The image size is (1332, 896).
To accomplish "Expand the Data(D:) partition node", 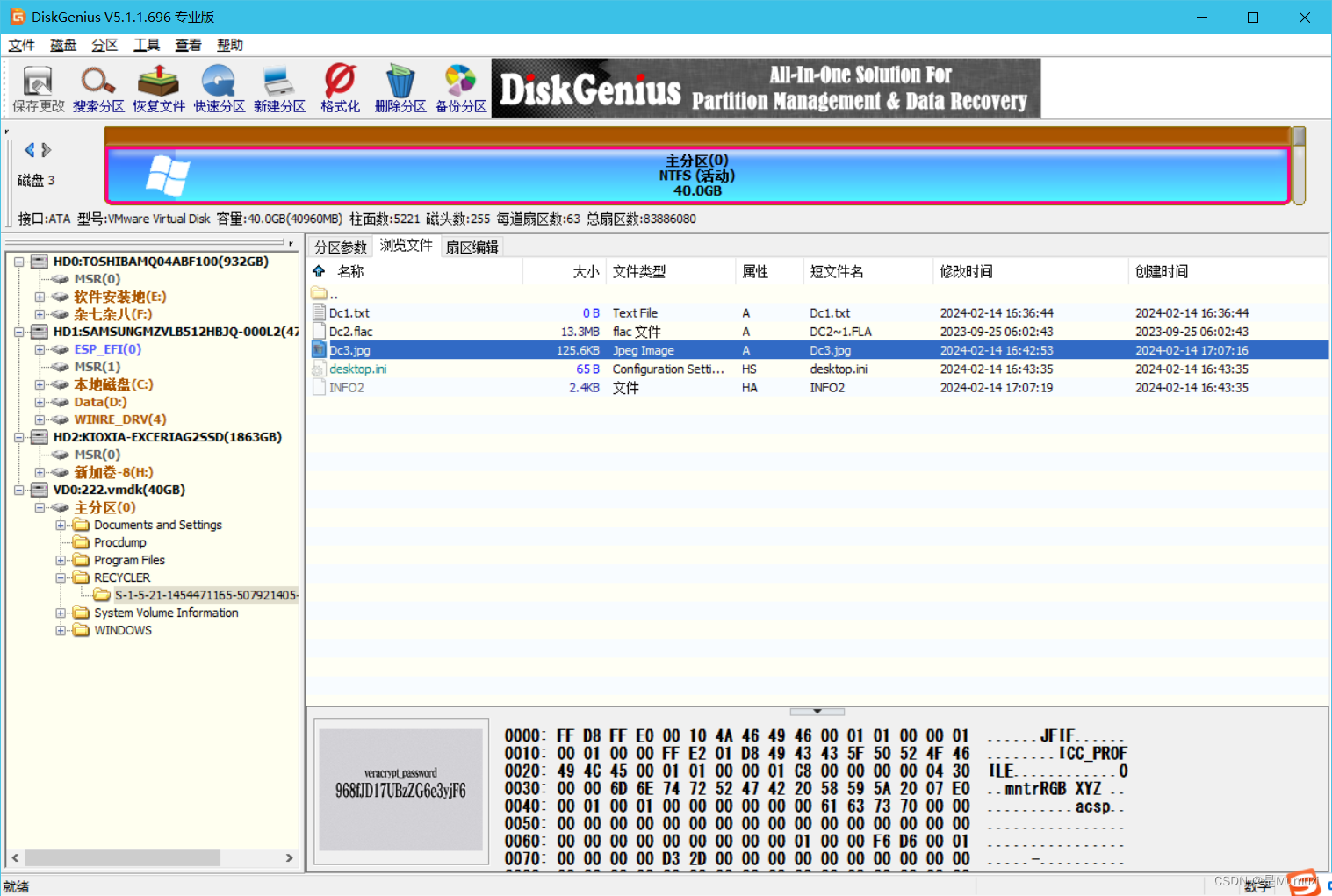I will click(x=39, y=402).
